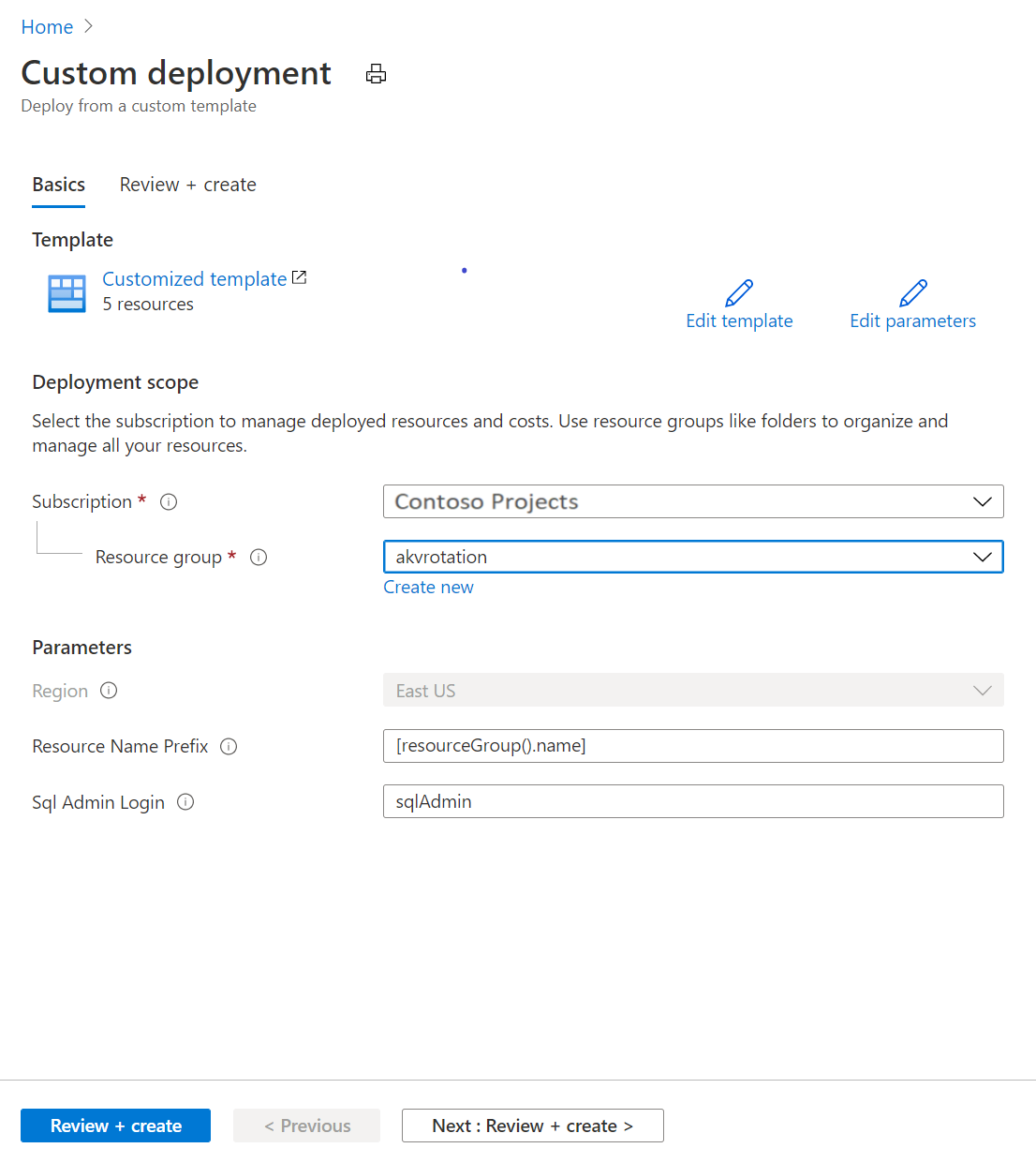Click the Resource group info icon
The height and width of the screenshot is (1163, 1036).
pos(259,557)
